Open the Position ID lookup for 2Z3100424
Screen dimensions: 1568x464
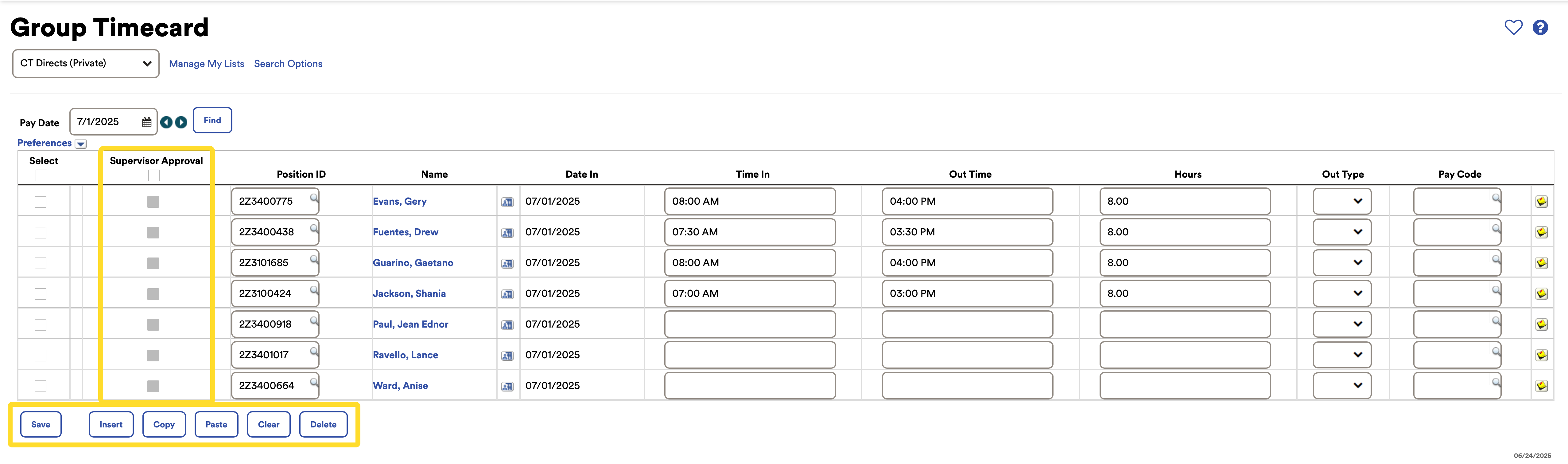(314, 290)
